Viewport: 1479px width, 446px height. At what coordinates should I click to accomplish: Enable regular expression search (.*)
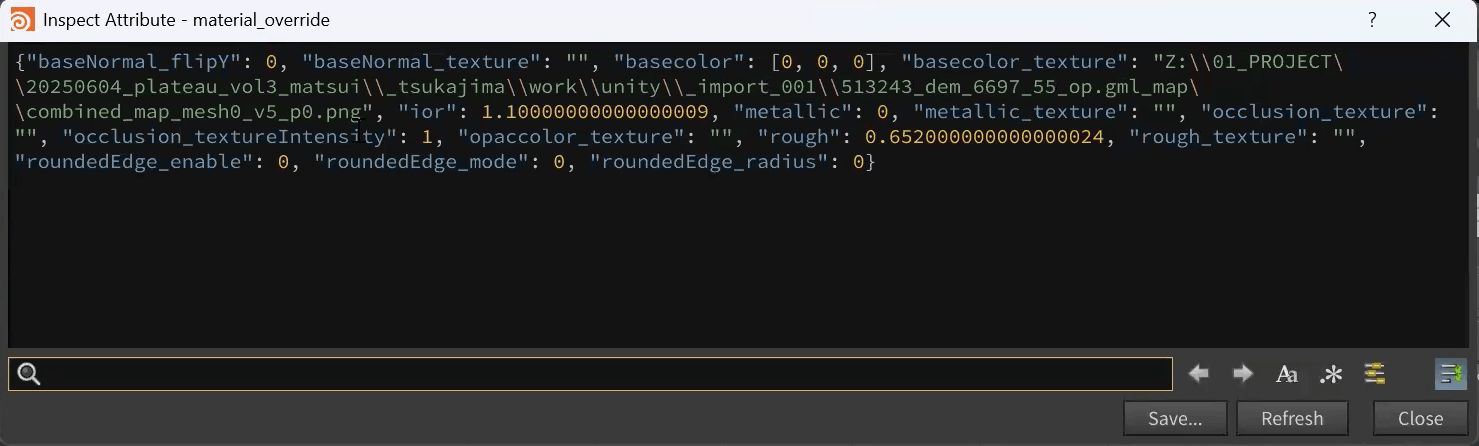pos(1331,375)
